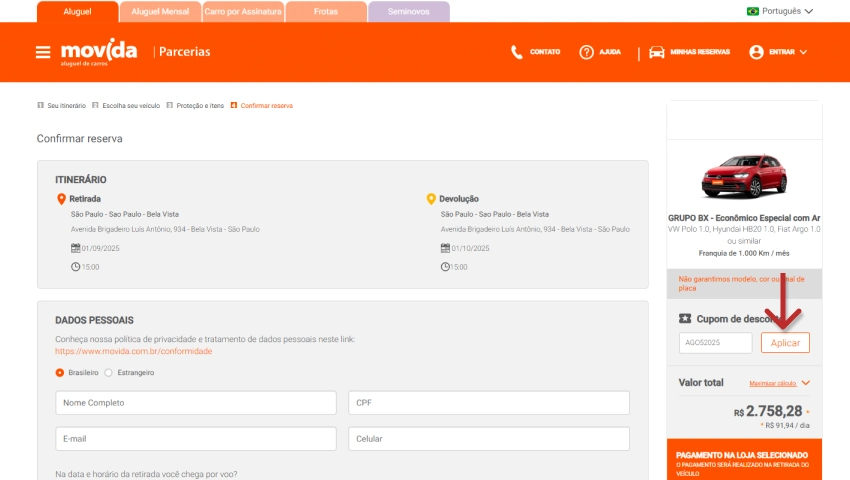Go to the Escolha seu veículo step
Image resolution: width=850 pixels, height=480 pixels.
[131, 106]
